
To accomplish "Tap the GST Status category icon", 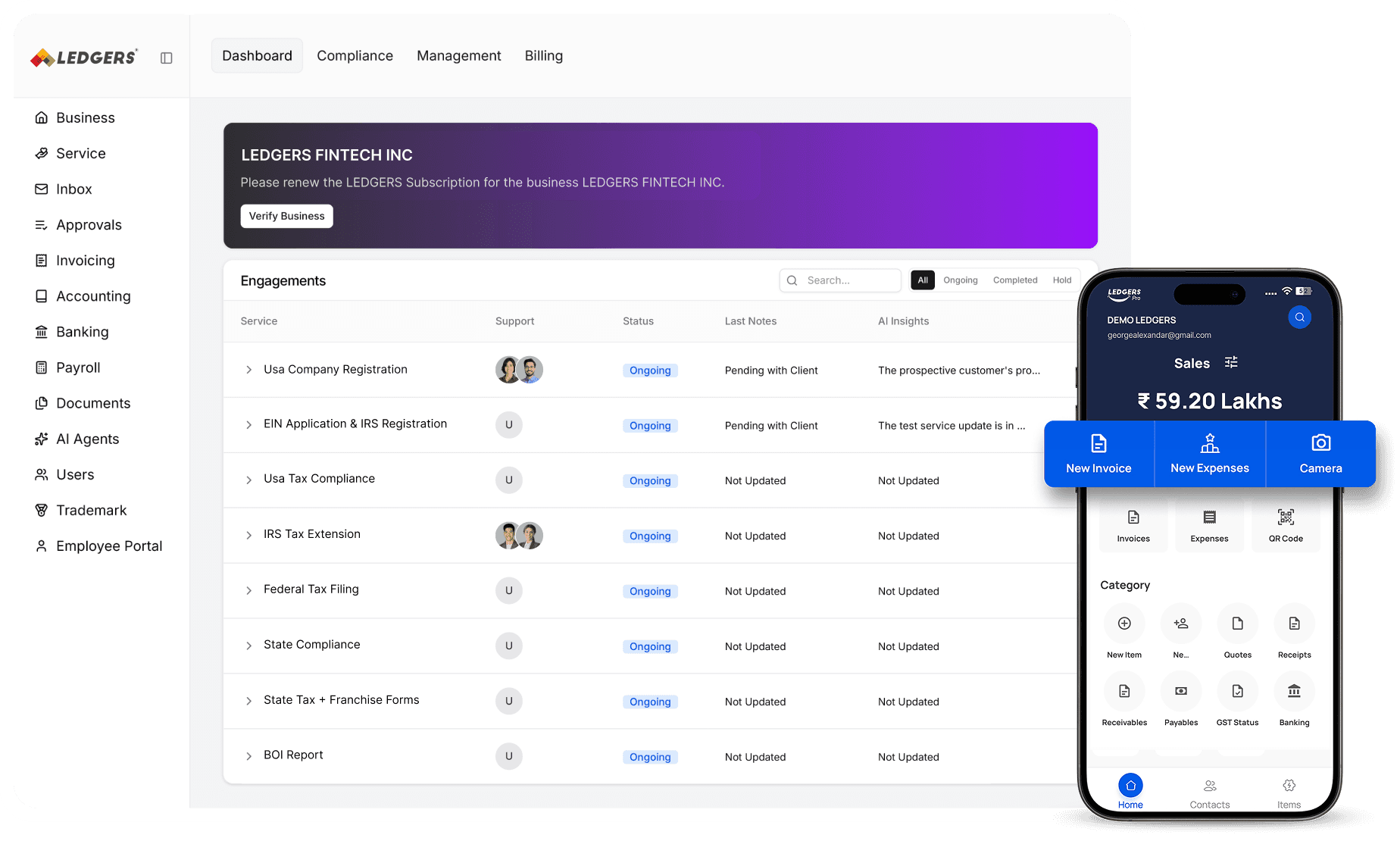I will (1237, 691).
